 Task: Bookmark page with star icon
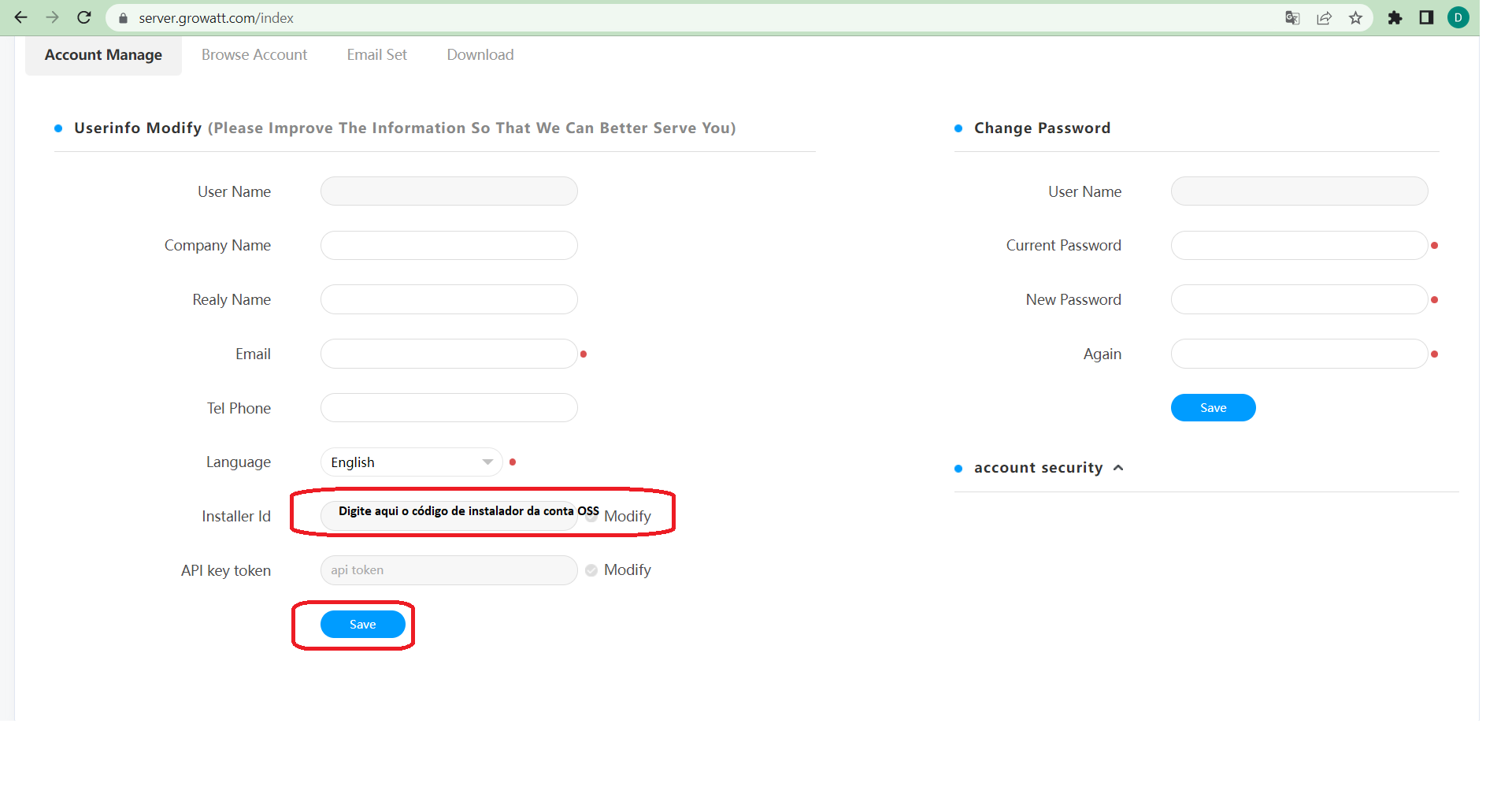coord(1355,18)
